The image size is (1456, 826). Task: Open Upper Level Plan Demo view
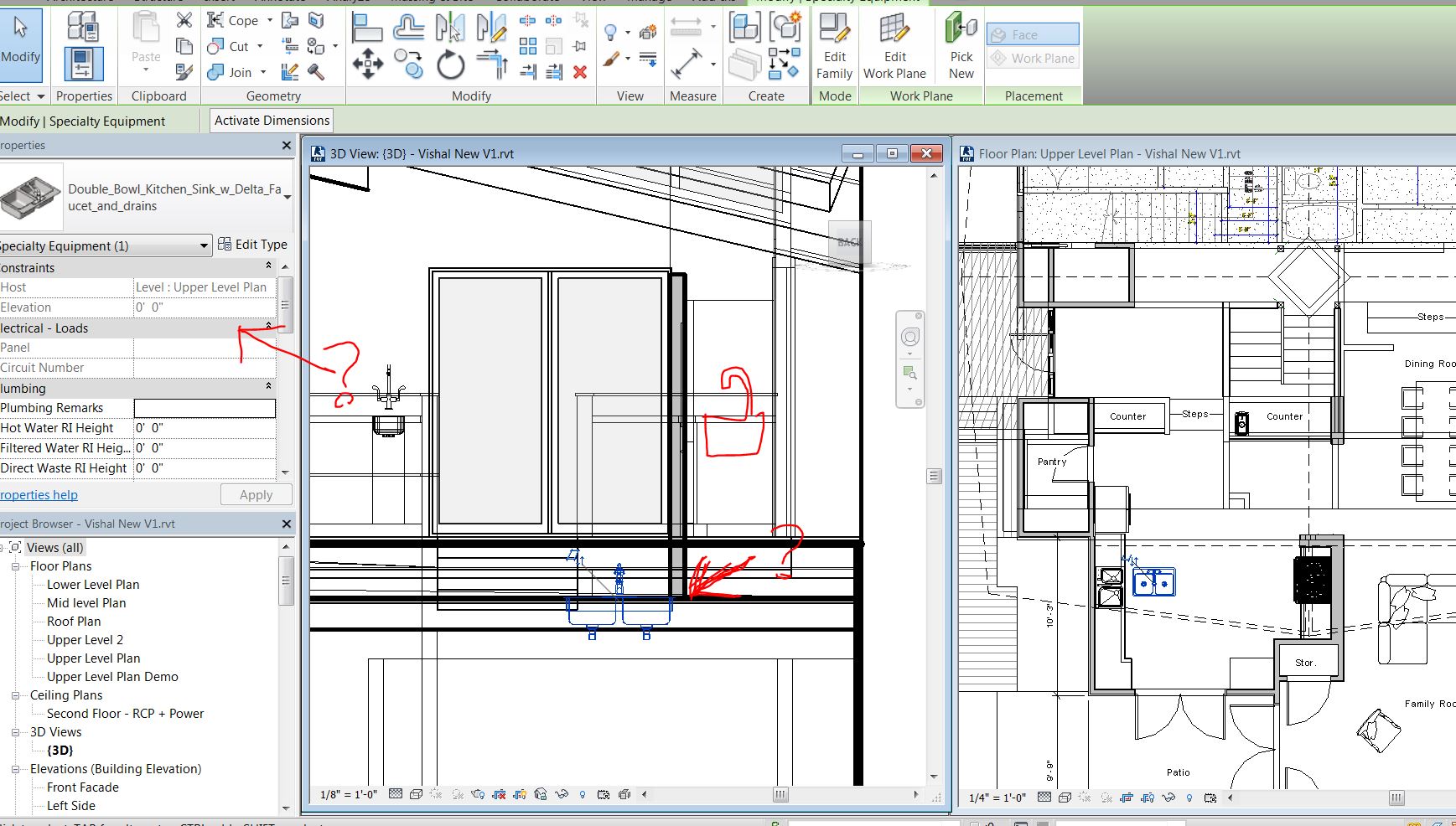pos(112,677)
